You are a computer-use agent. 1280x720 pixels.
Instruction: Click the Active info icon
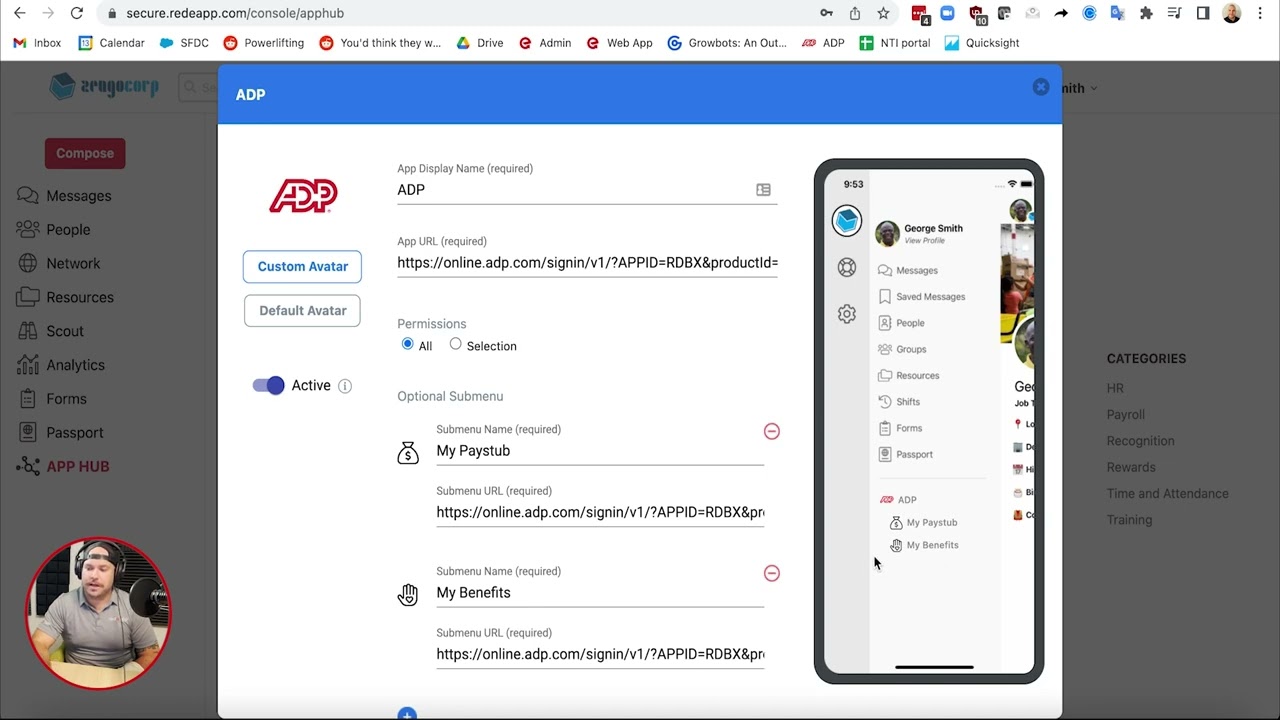(x=345, y=386)
